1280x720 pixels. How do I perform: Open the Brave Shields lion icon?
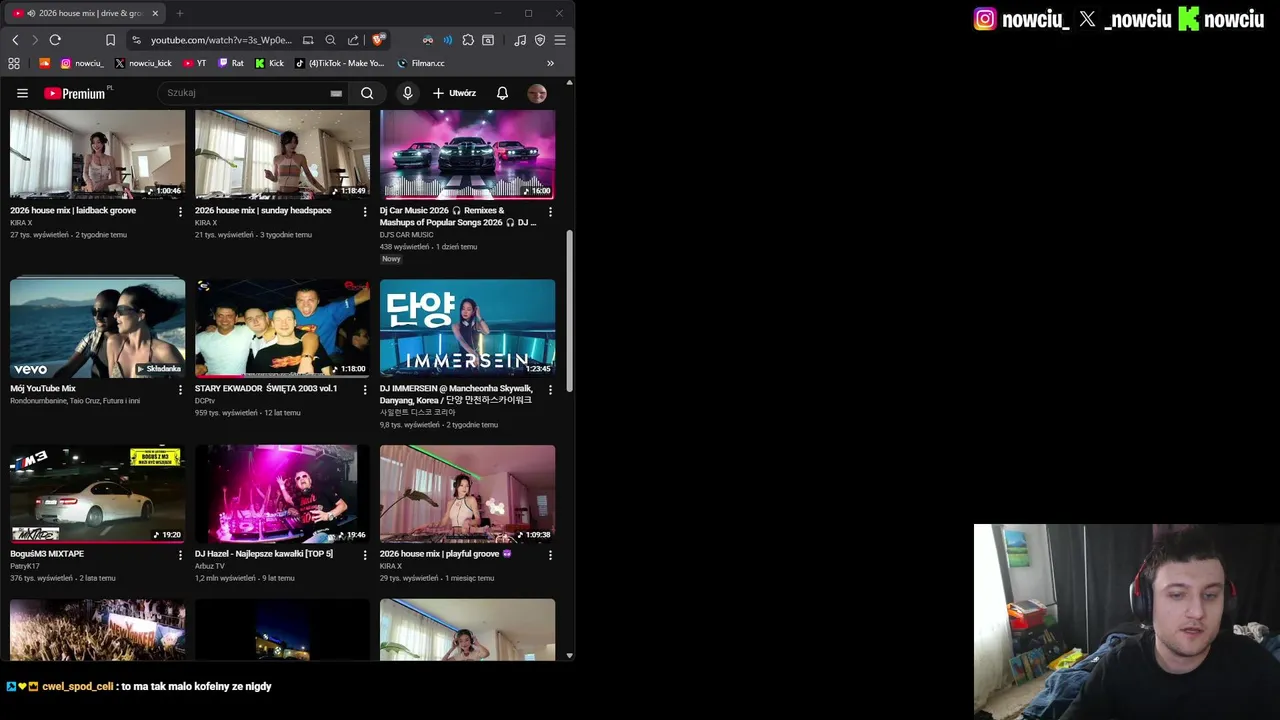378,40
